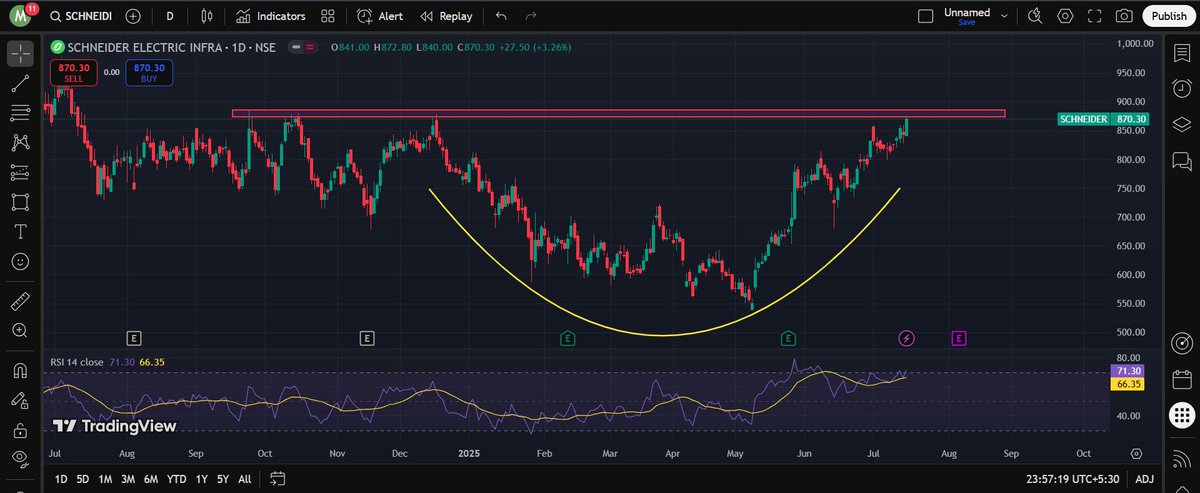Open the forecasting and measurement tools
This screenshot has height=493, width=1200.
(x=19, y=172)
